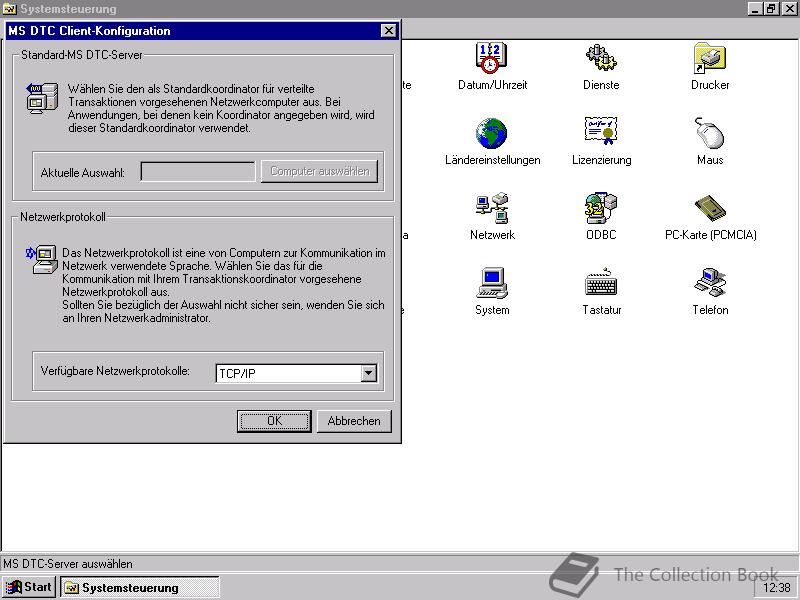Expand the Verfügbare Netzwerkprotokolle dropdown arrow
The height and width of the screenshot is (600, 800).
click(368, 373)
